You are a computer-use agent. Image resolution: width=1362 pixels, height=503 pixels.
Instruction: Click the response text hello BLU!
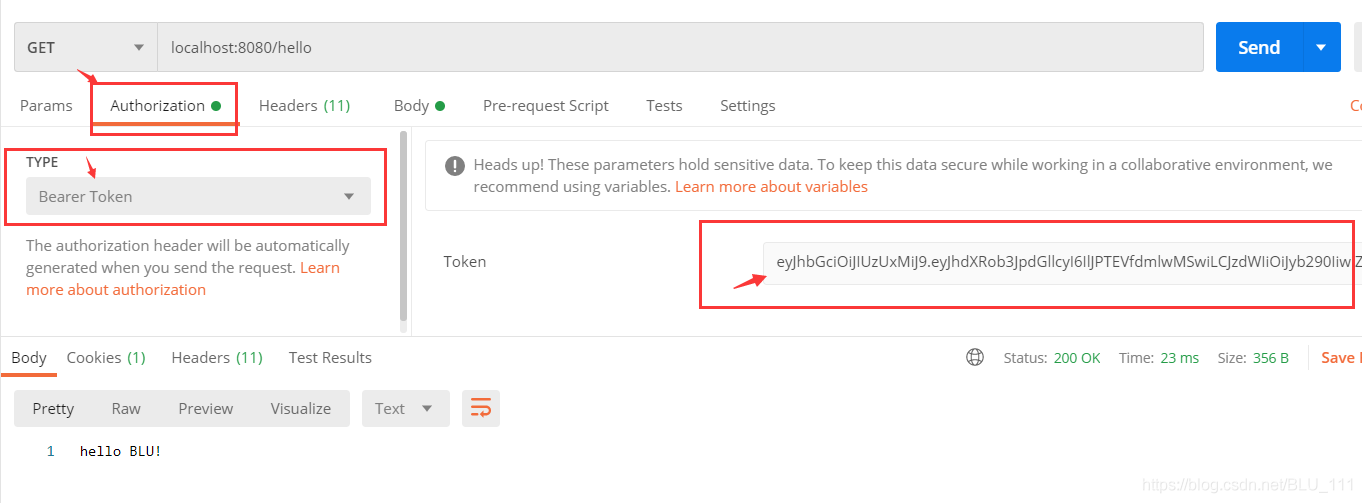[121, 451]
